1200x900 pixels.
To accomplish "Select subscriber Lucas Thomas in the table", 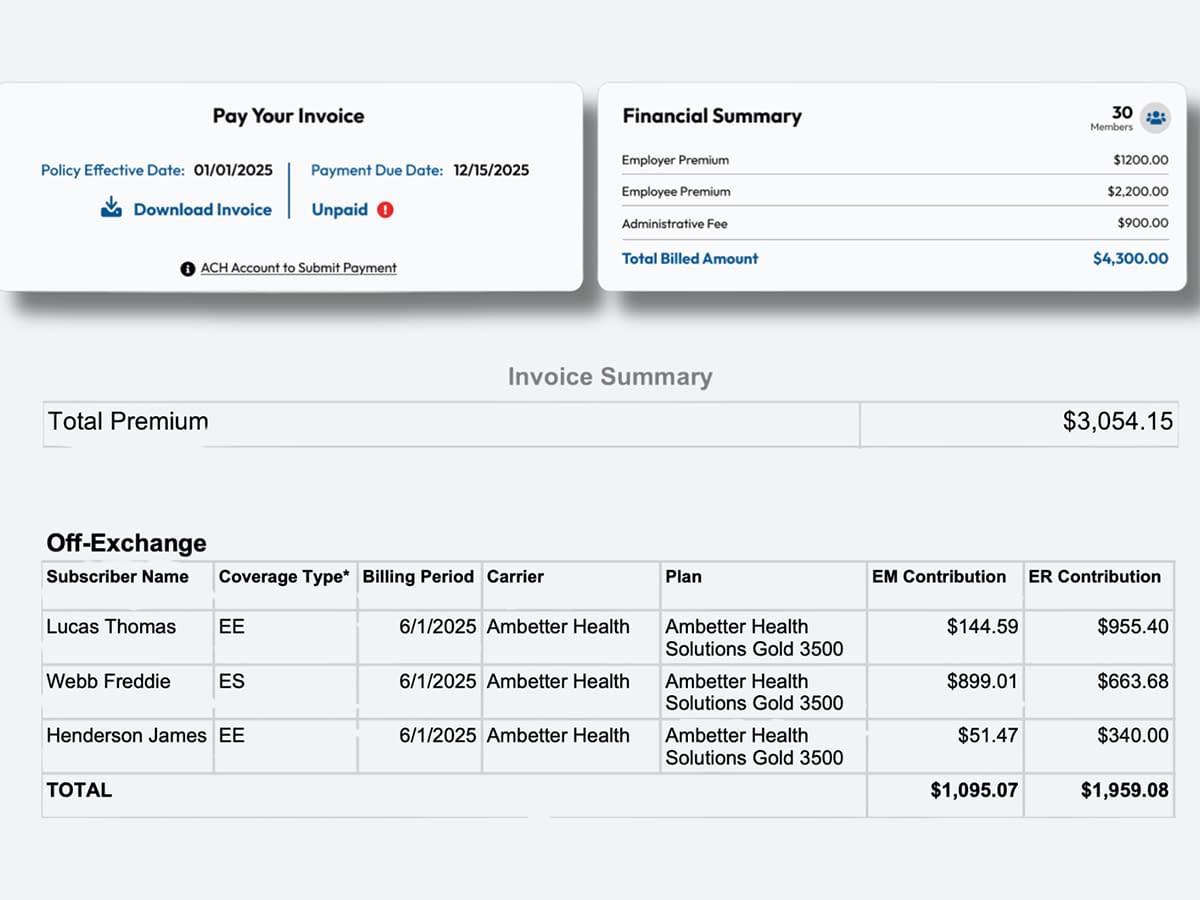I will pyautogui.click(x=111, y=627).
